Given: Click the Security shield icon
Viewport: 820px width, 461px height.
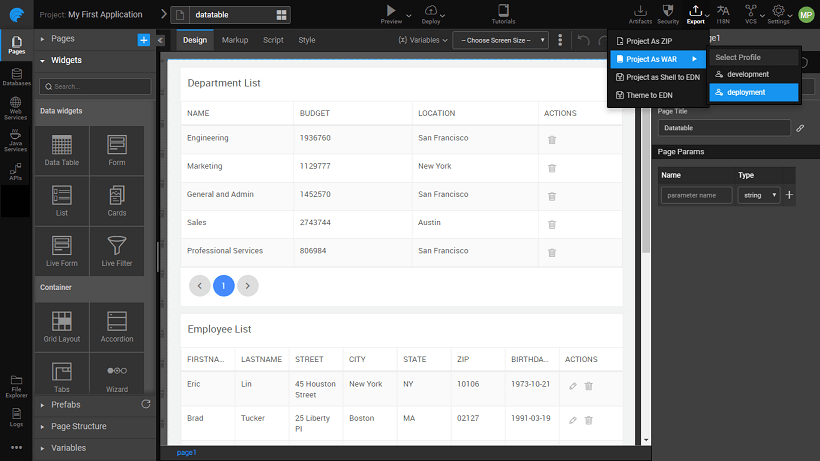Looking at the screenshot, I should 668,13.
